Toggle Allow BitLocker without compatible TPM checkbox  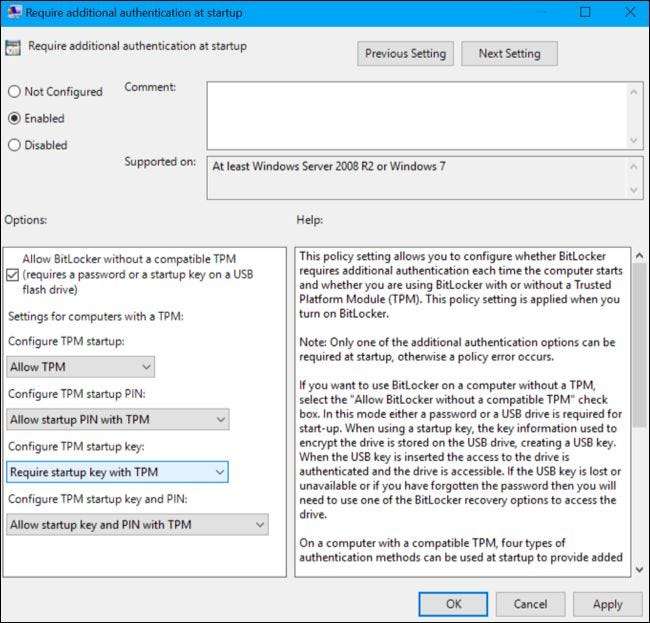pyautogui.click(x=14, y=275)
